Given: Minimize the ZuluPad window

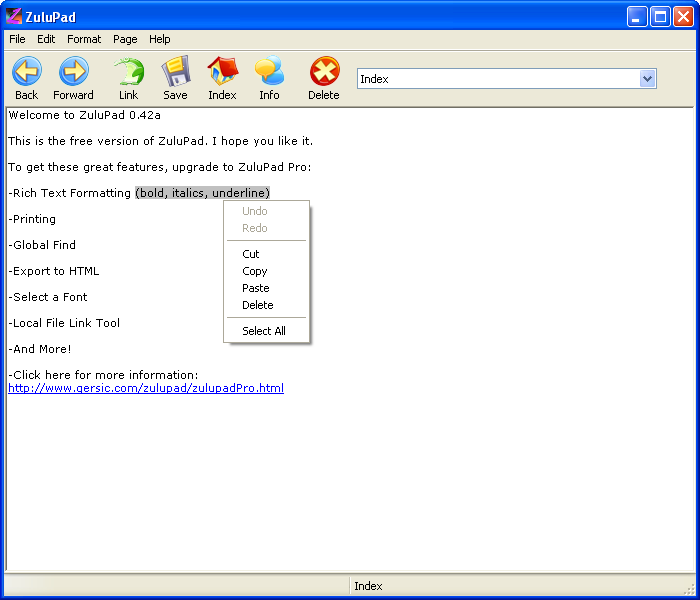Looking at the screenshot, I should 637,17.
